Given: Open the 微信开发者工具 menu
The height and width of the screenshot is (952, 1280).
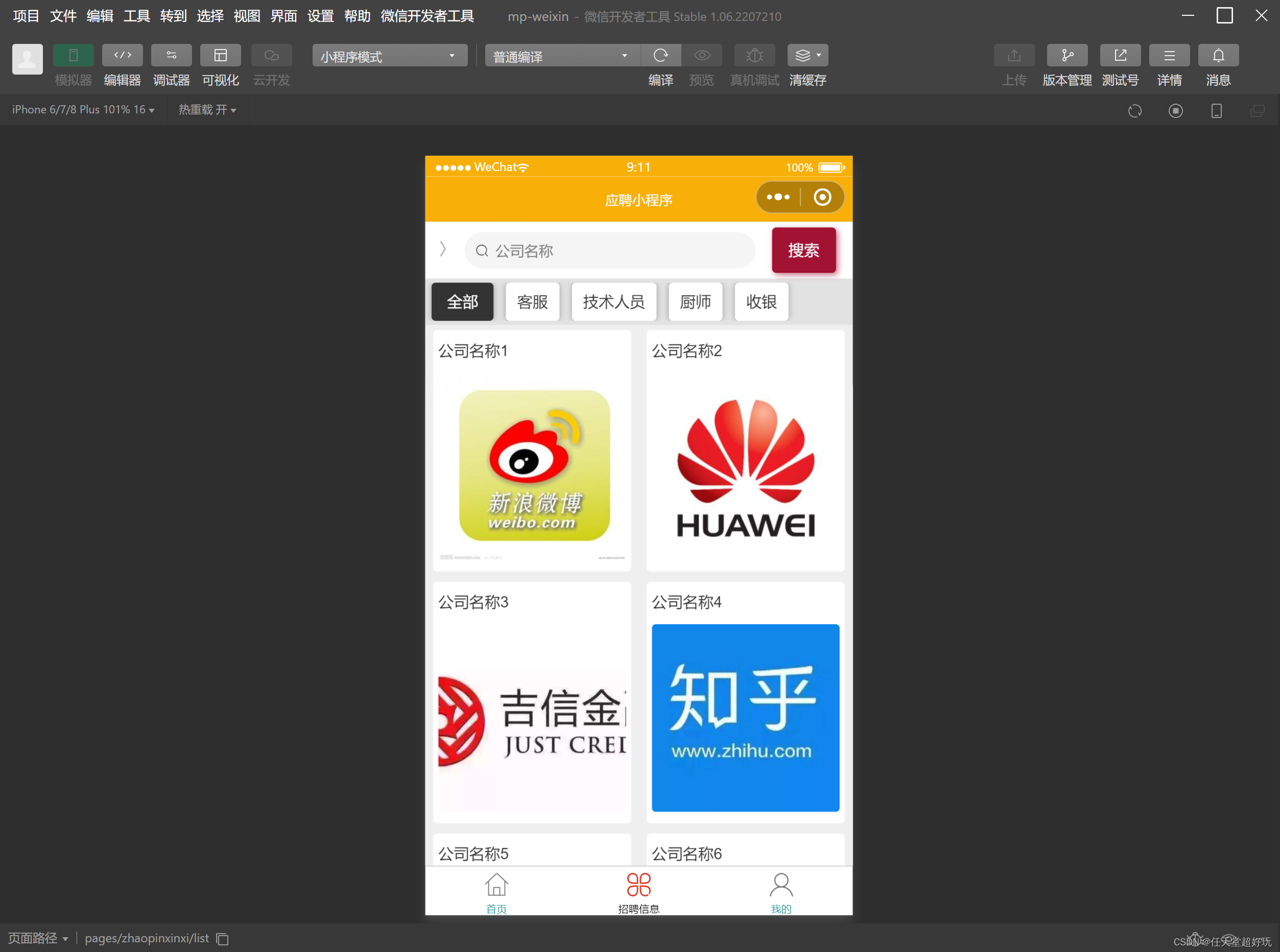Looking at the screenshot, I should click(x=427, y=16).
